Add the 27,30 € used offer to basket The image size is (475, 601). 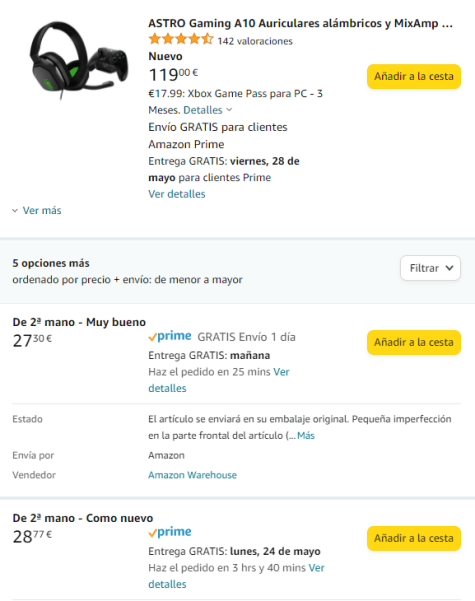414,342
